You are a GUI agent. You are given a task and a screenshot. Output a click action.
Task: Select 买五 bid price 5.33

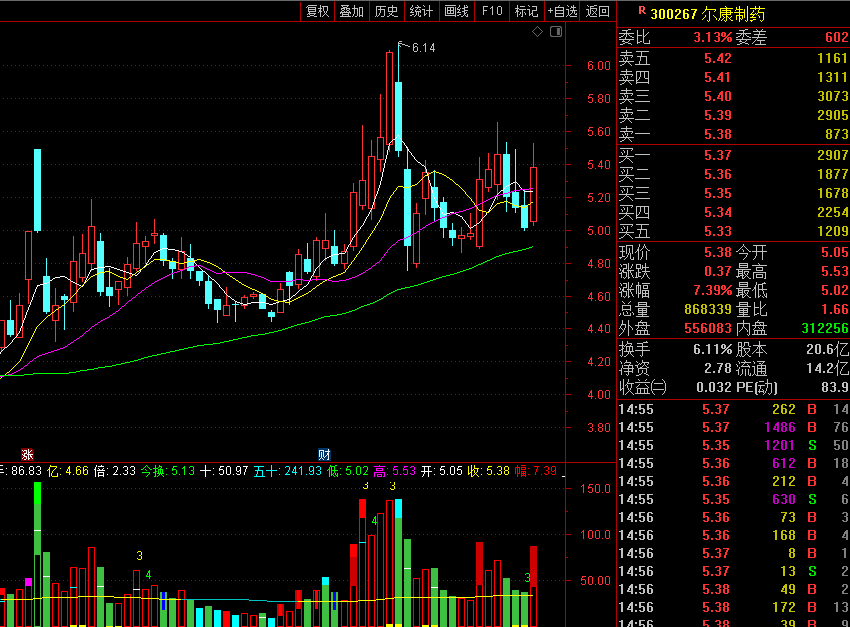point(718,231)
